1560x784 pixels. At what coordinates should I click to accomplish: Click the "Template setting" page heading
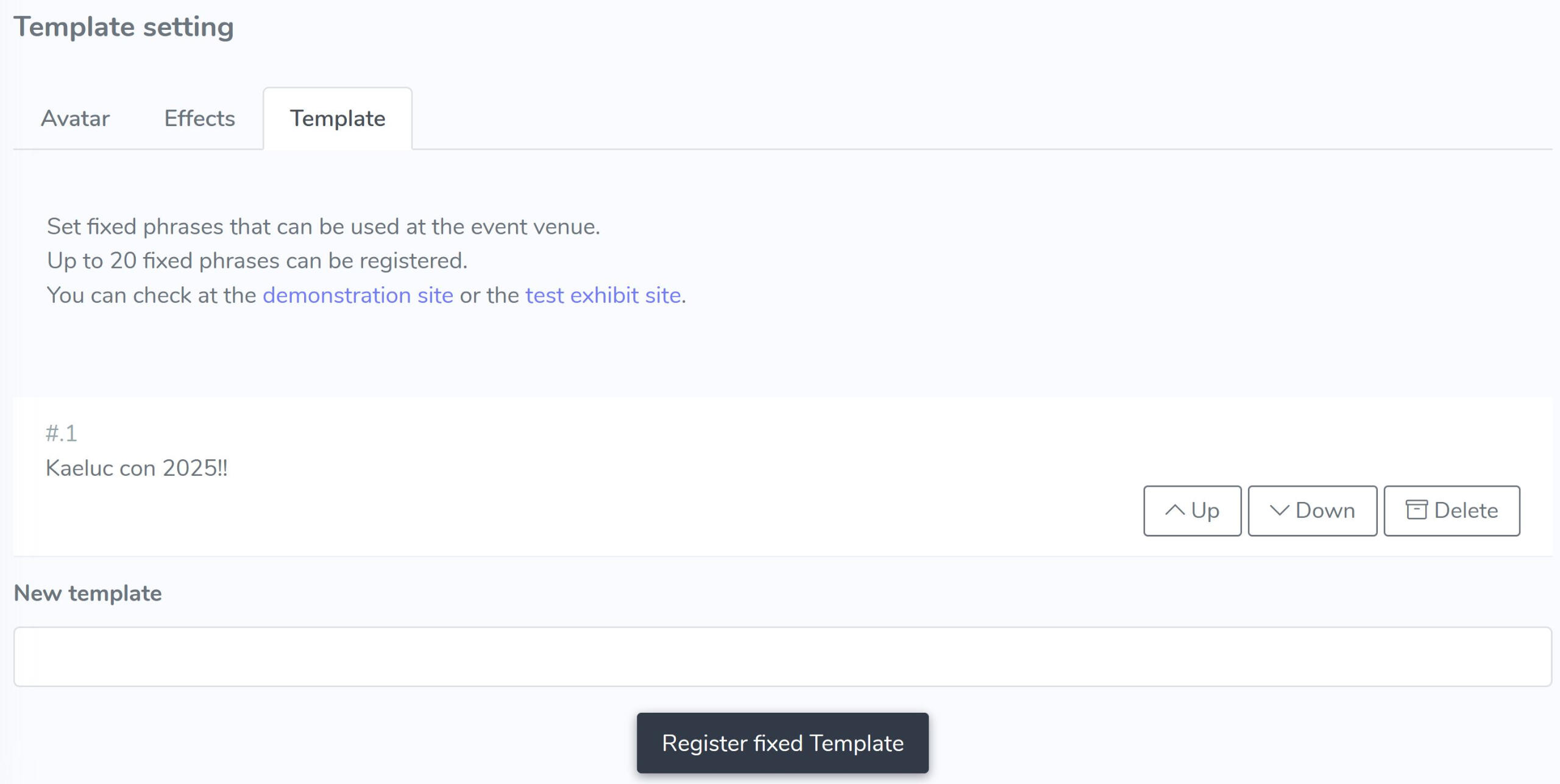124,27
